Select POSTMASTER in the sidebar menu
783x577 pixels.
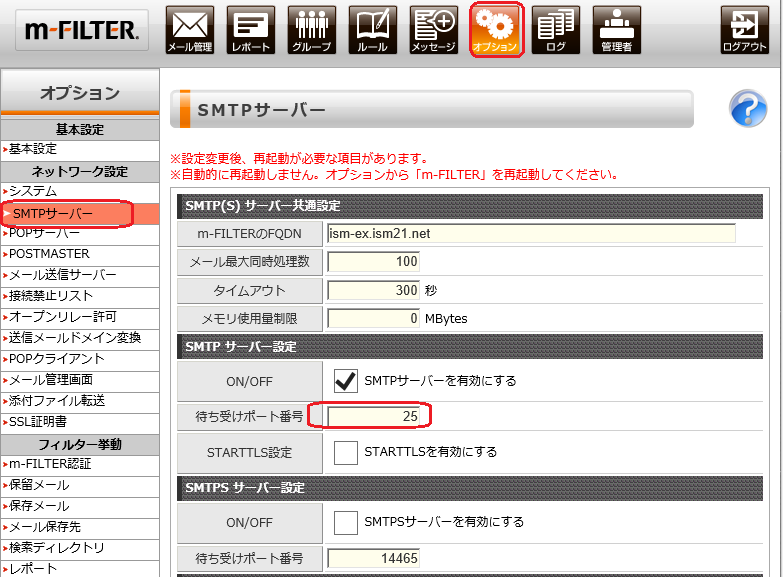click(49, 254)
